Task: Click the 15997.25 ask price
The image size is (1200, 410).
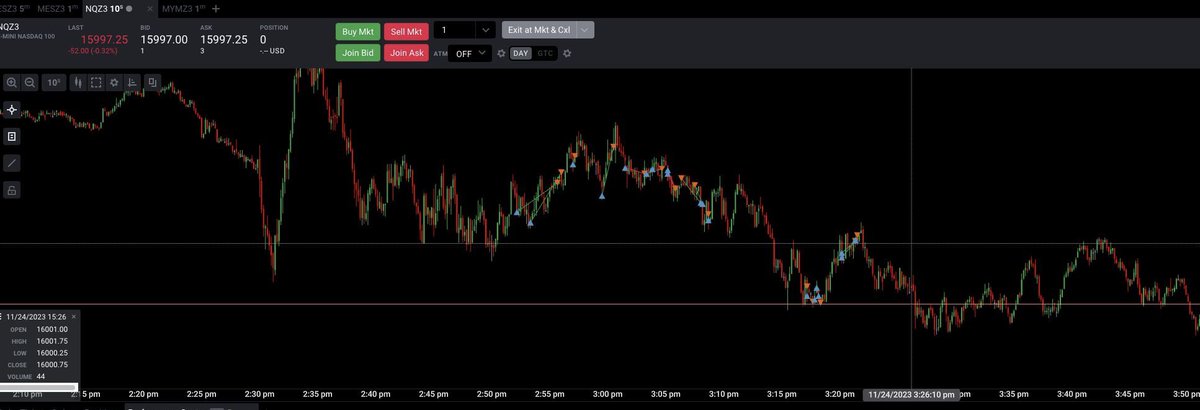Action: [224, 40]
